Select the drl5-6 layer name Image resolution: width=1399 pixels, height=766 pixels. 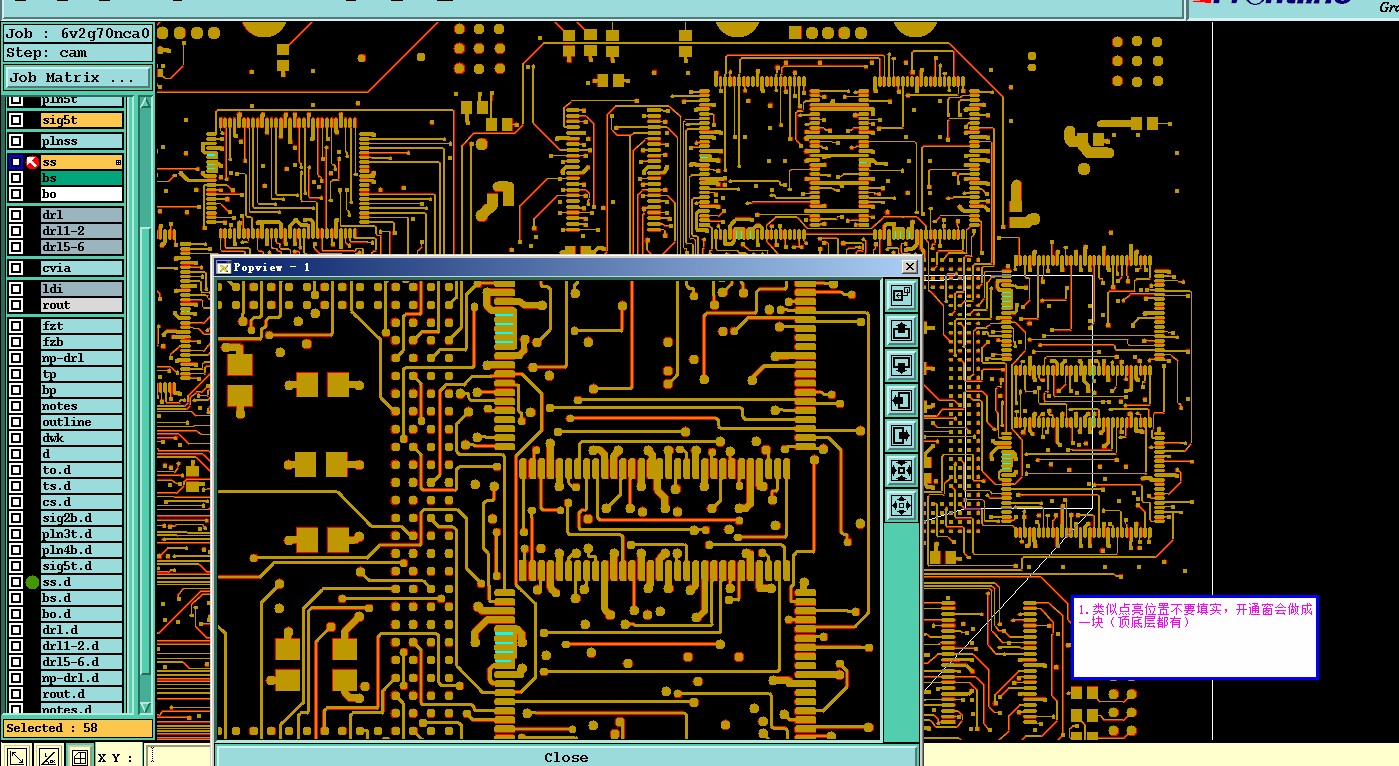(x=82, y=247)
